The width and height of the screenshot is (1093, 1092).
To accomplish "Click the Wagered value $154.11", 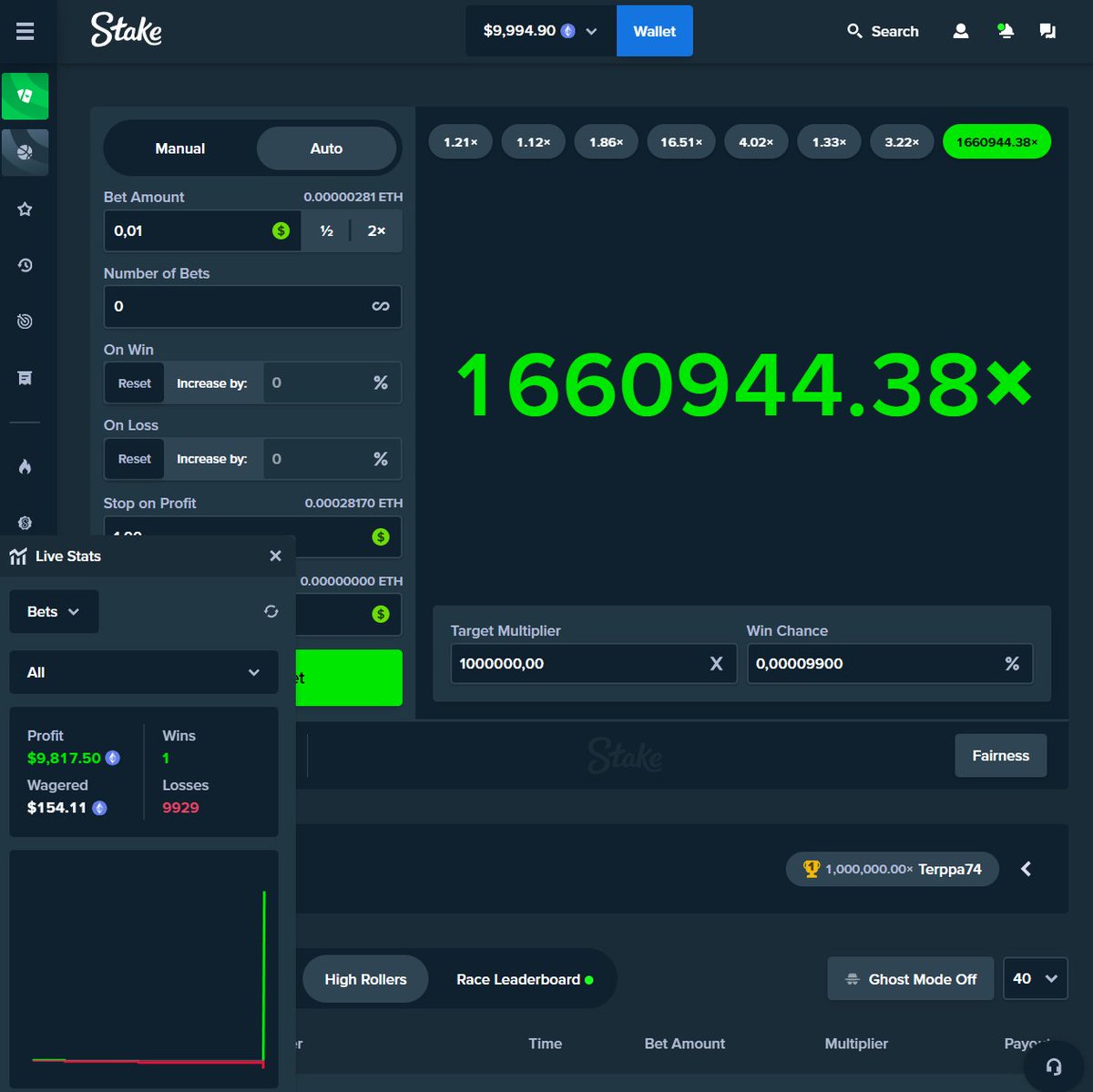I will pos(56,807).
